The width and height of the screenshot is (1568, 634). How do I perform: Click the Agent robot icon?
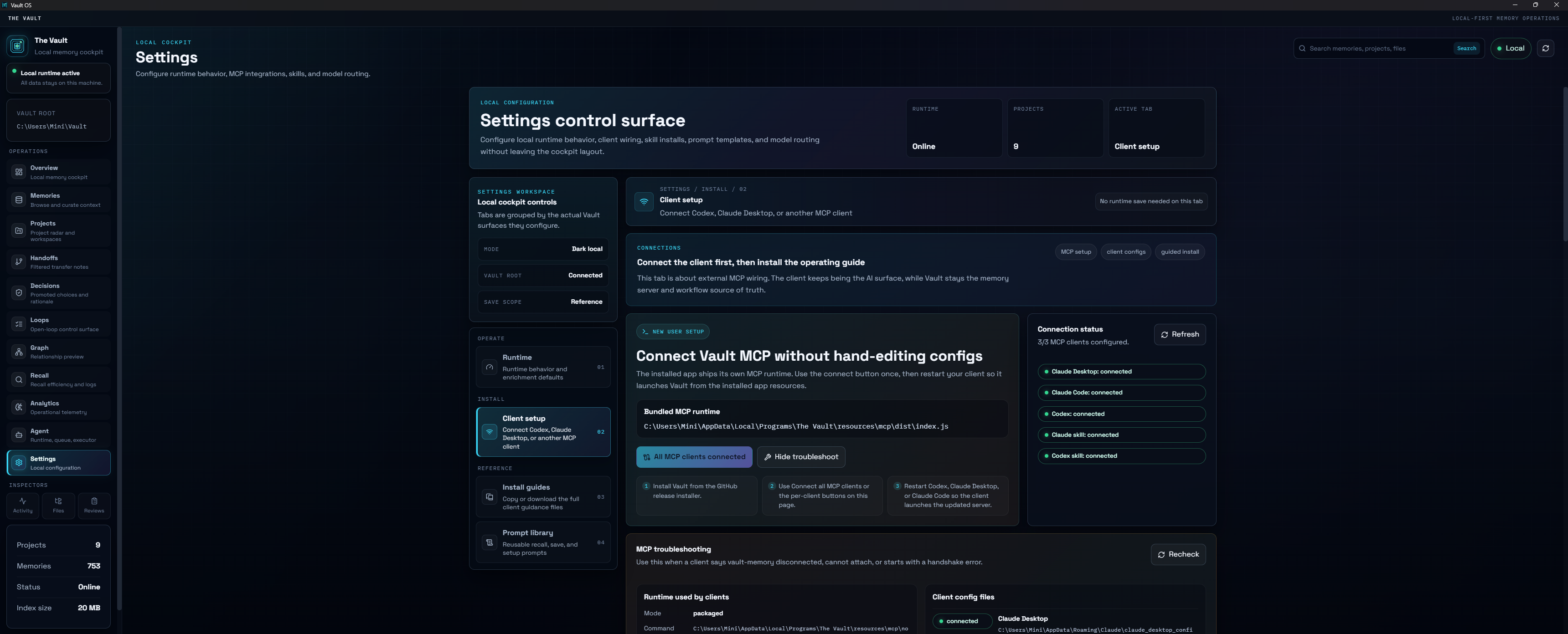(19, 435)
